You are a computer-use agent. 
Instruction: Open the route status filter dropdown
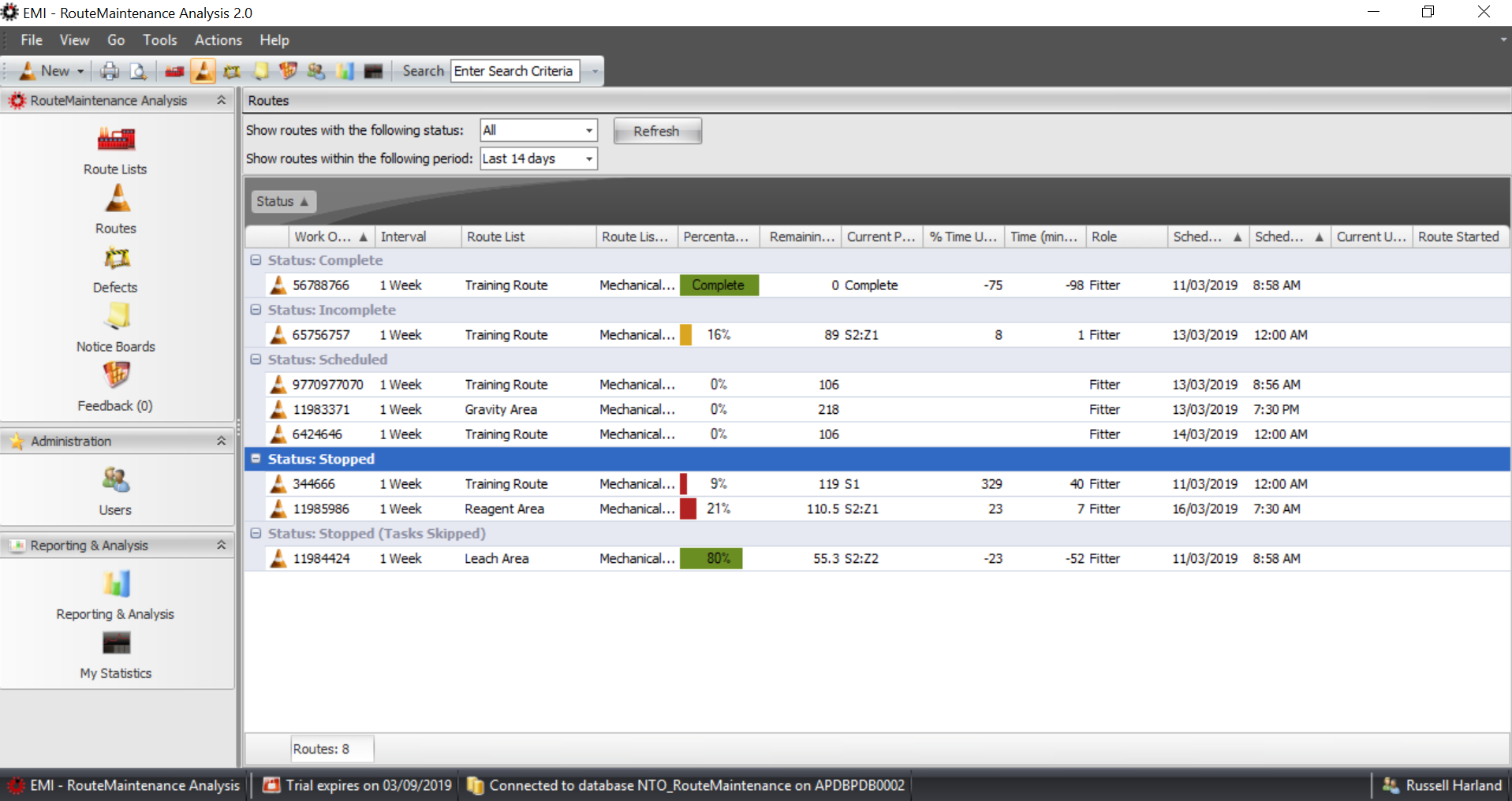point(589,130)
